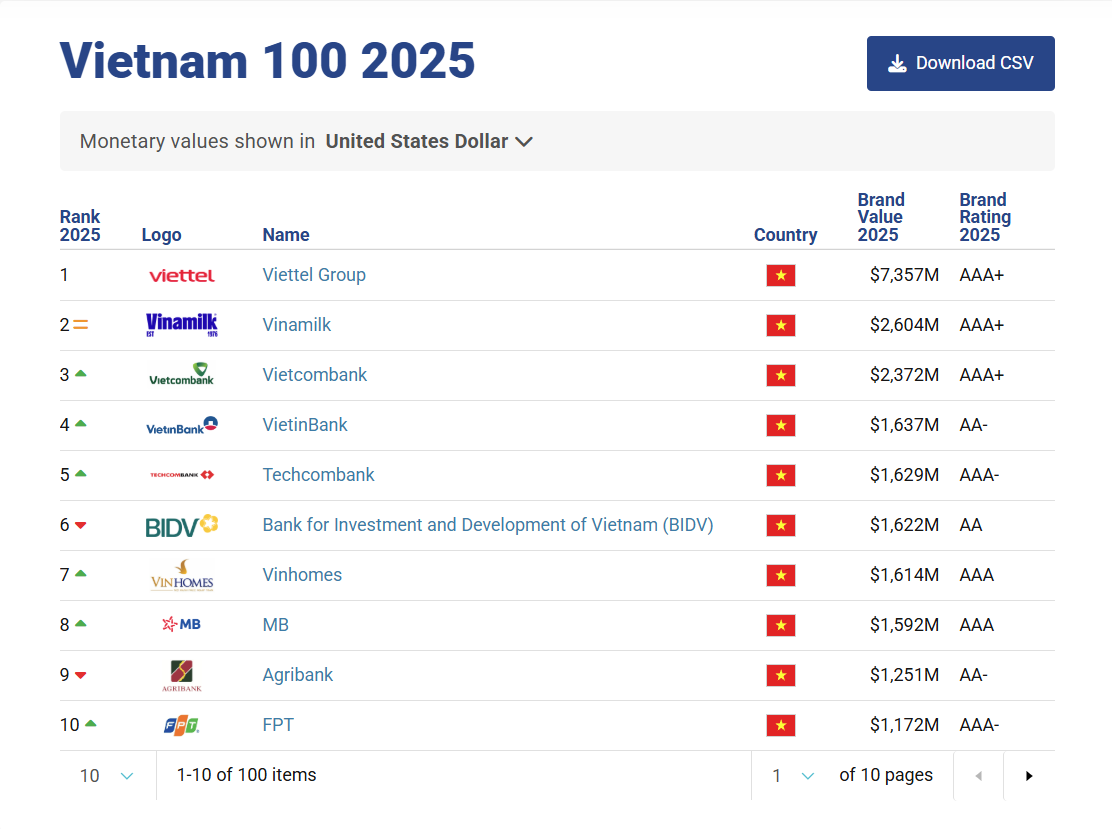Viewport: 1112px width, 829px height.
Task: Click the Vinamilk logo
Action: click(181, 324)
